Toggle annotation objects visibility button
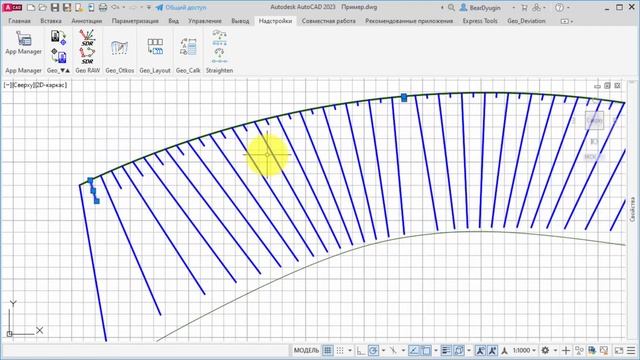The height and width of the screenshot is (360, 640). [480, 350]
